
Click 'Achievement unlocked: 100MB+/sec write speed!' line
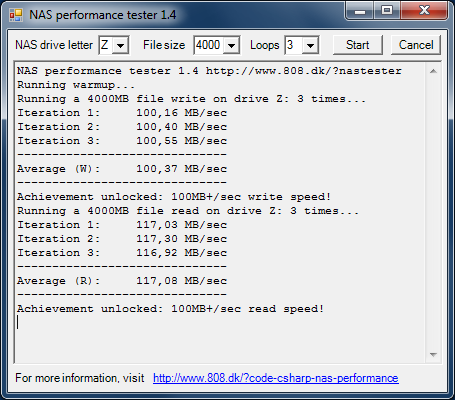coord(174,197)
